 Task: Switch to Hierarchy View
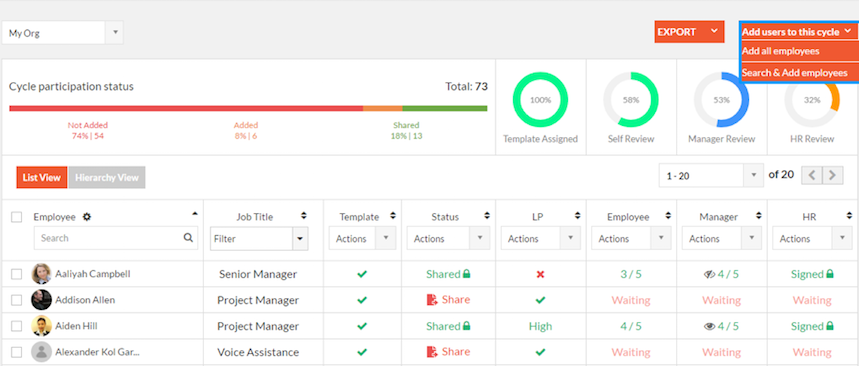click(107, 178)
